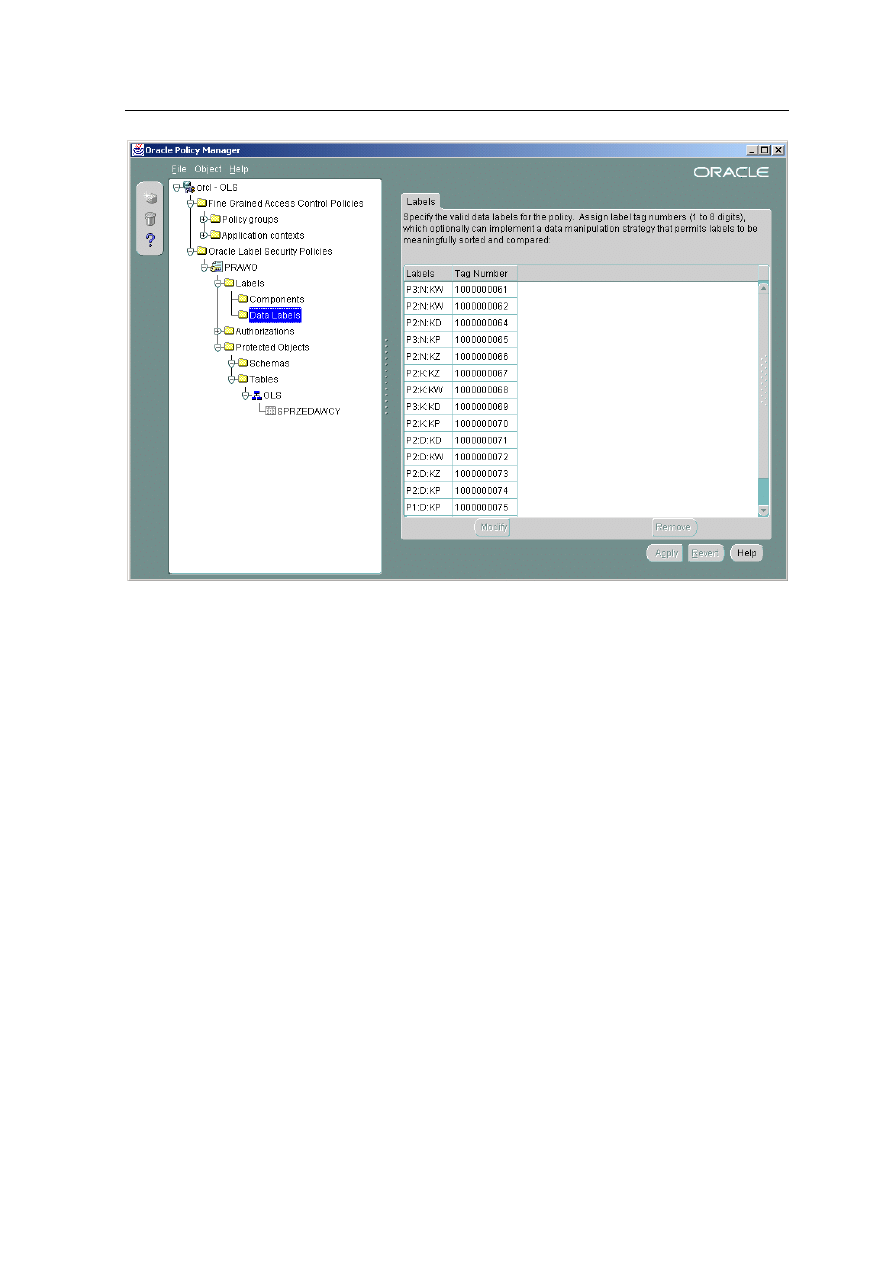
Task: Collapse the Protected Objects node
Action: point(217,347)
